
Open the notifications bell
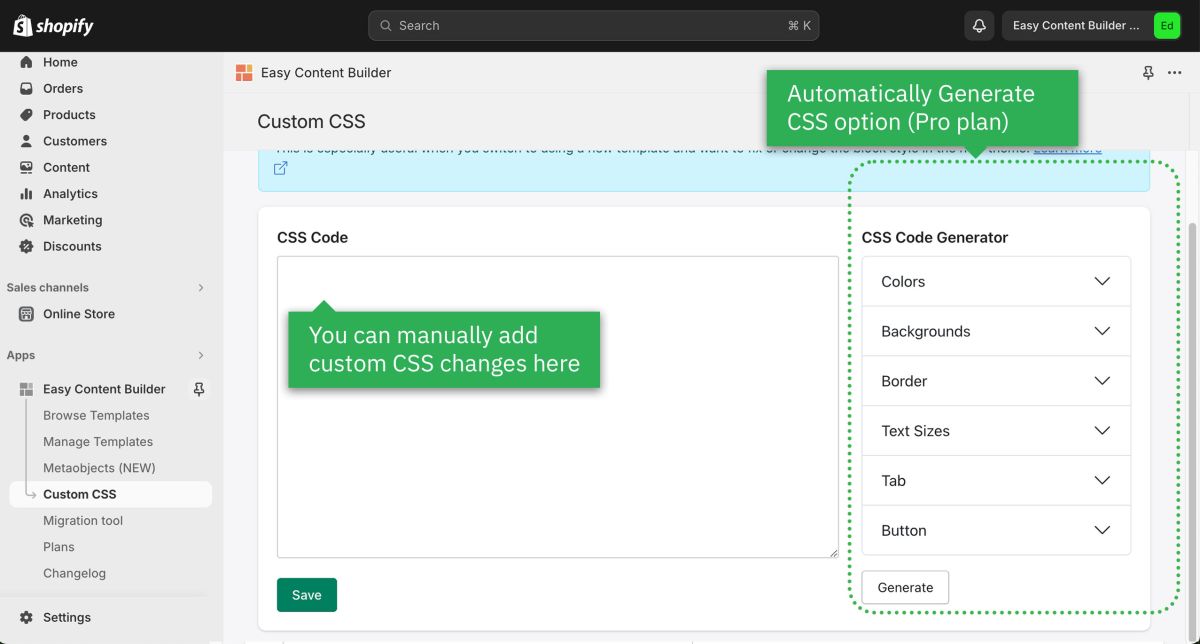[x=978, y=24]
